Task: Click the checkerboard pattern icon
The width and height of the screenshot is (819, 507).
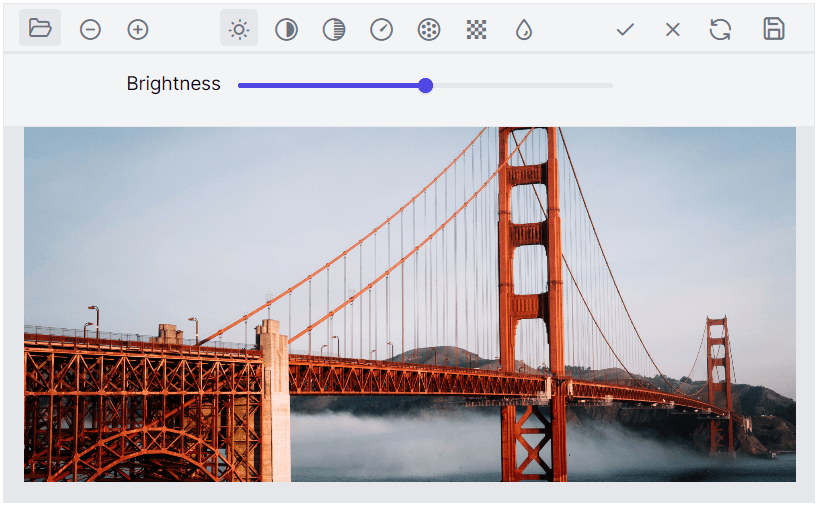Action: [477, 30]
